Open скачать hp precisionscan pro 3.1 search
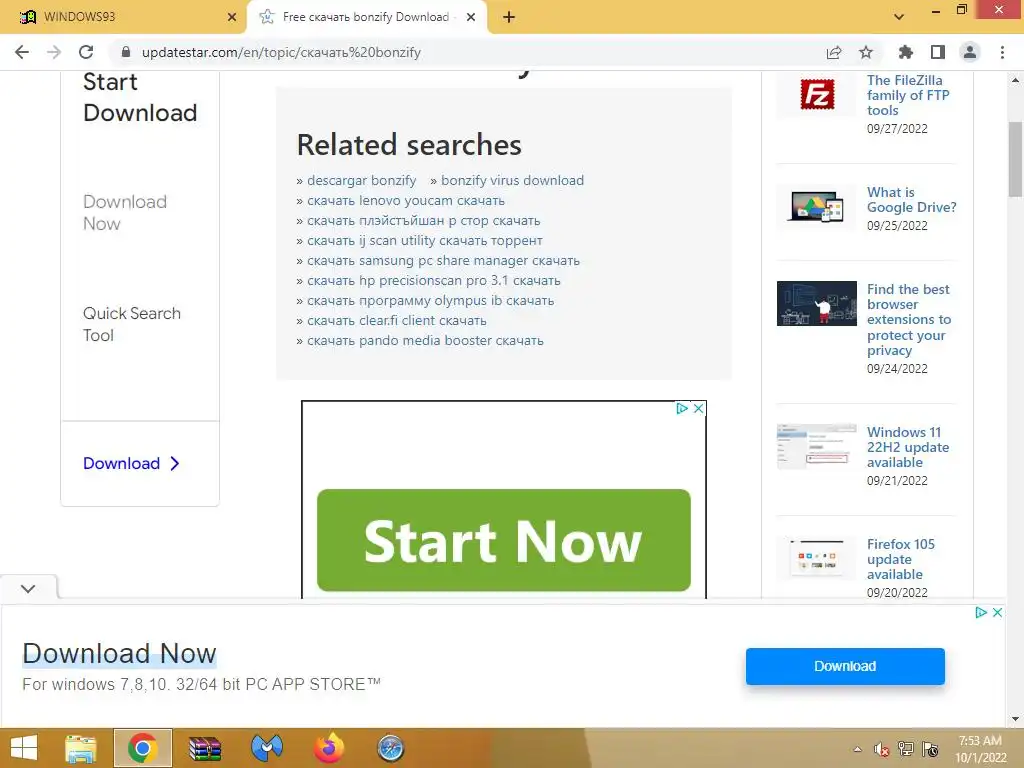Screen dimensions: 1024x768 click(x=434, y=281)
